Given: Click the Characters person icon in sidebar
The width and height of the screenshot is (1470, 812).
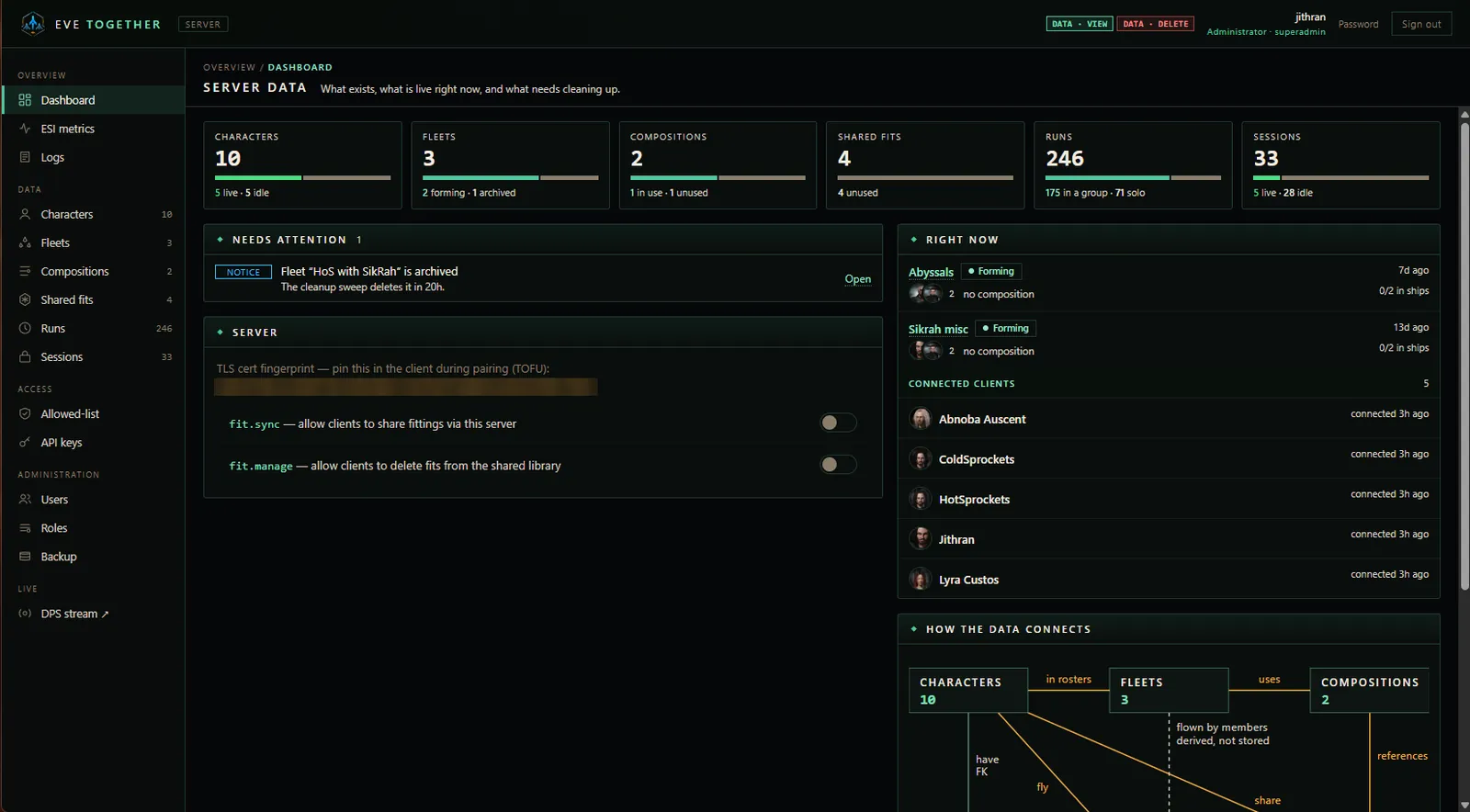Looking at the screenshot, I should coord(25,214).
